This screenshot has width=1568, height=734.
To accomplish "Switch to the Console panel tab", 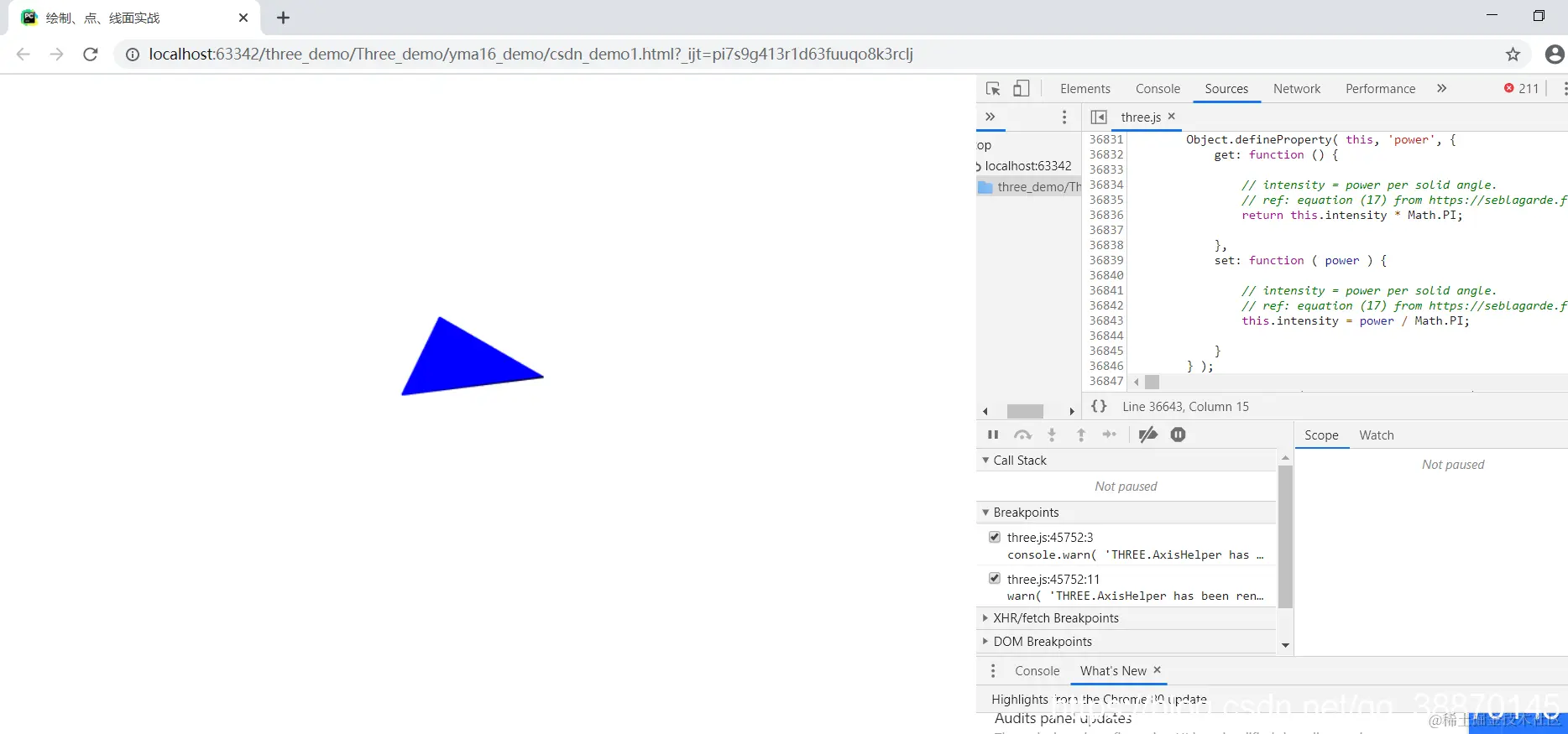I will point(1158,89).
